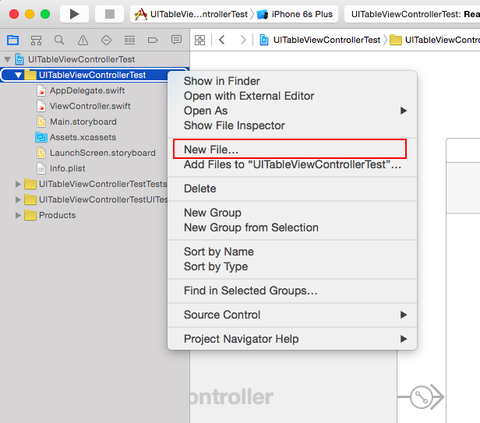Open the Breakpoint navigator icon

point(153,40)
